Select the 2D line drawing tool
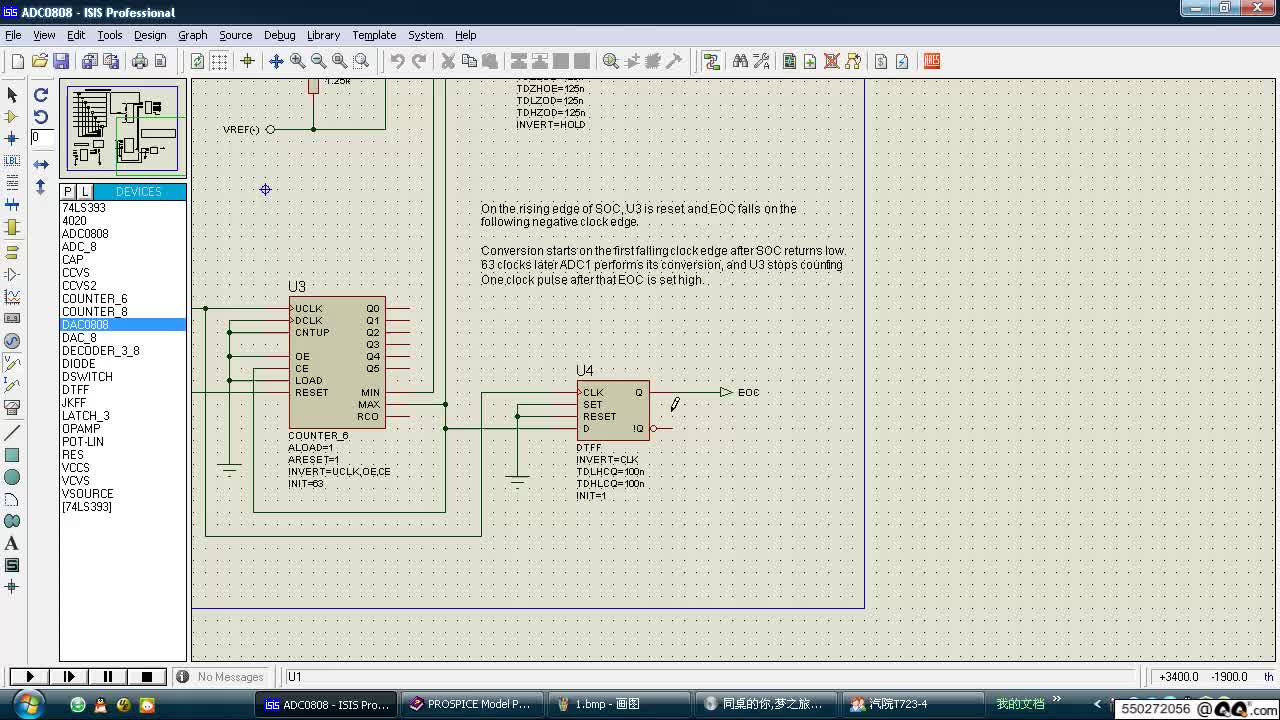 click(x=12, y=433)
